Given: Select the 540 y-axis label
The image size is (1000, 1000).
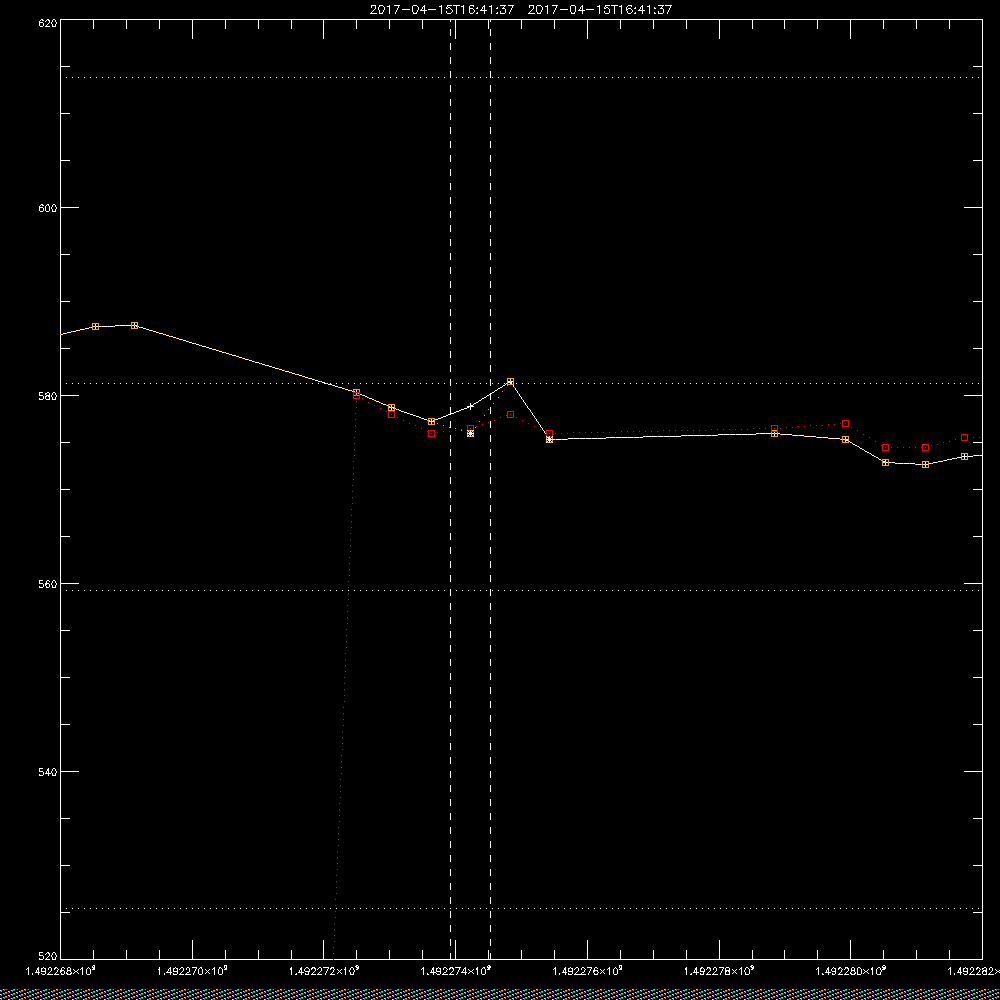Looking at the screenshot, I should tap(48, 771).
